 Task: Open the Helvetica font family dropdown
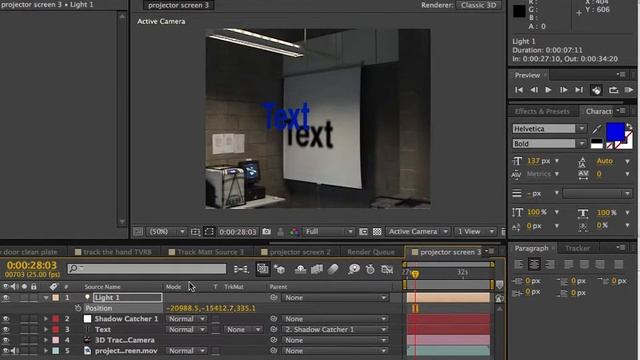[549, 129]
